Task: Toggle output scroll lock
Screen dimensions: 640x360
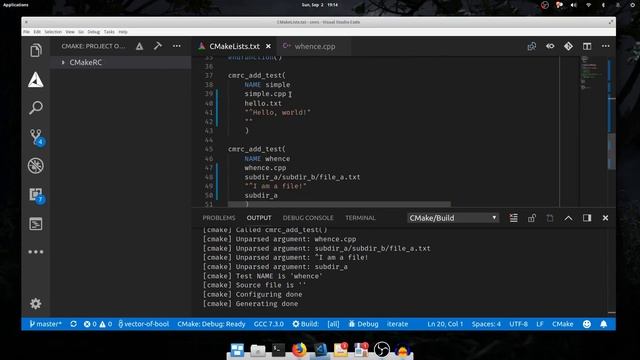Action: point(531,218)
